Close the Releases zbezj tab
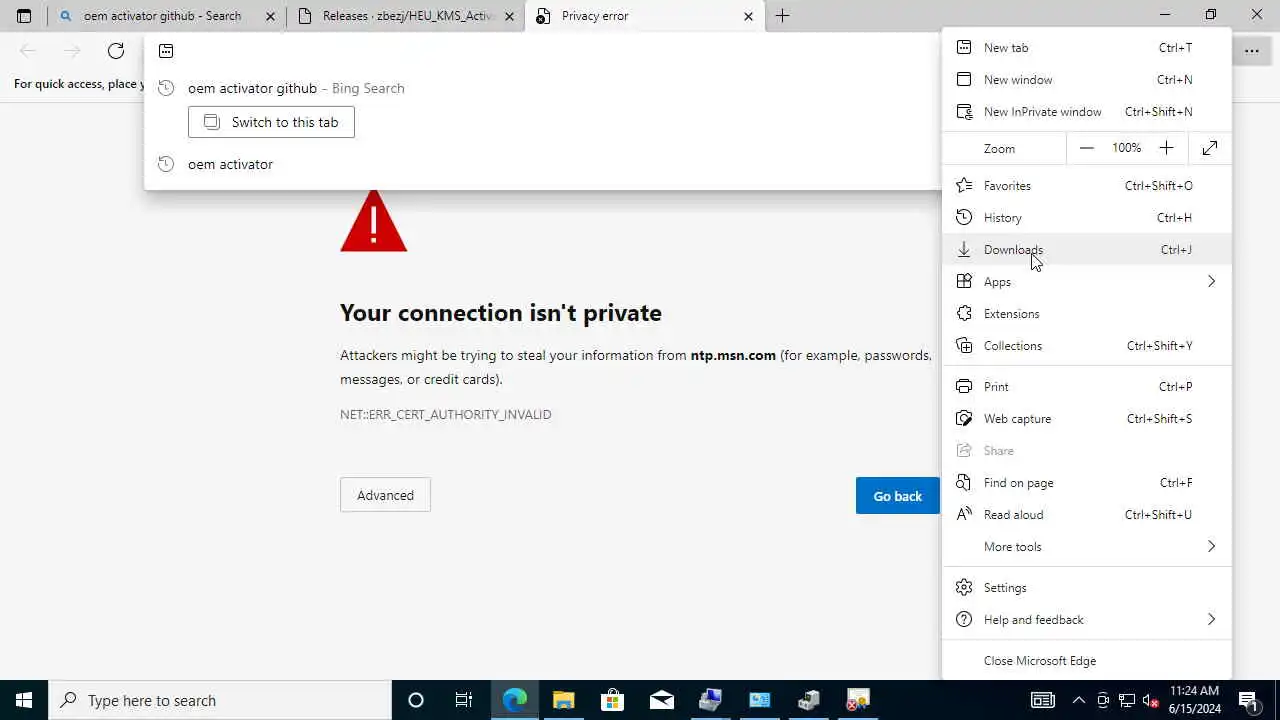Viewport: 1280px width, 720px height. pos(509,16)
